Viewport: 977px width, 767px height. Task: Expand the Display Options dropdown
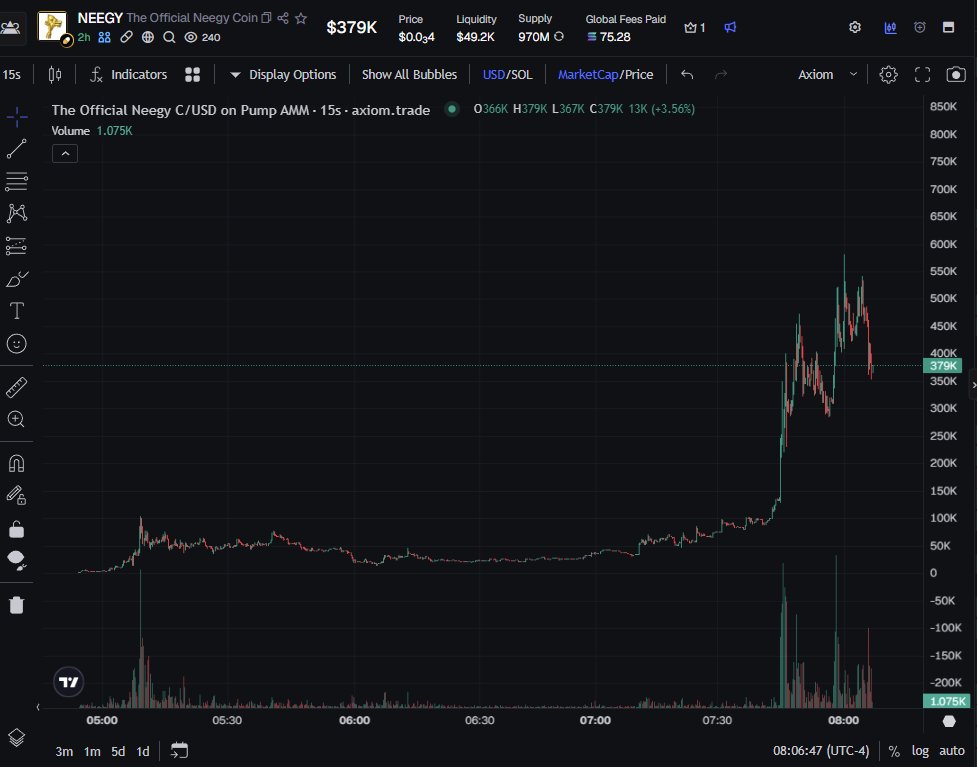(283, 75)
